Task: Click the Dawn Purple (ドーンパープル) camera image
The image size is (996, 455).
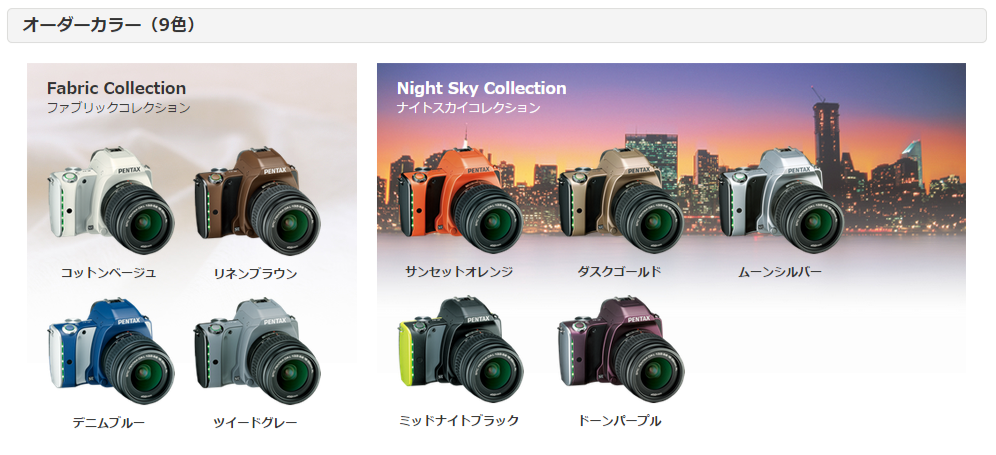Action: 621,350
